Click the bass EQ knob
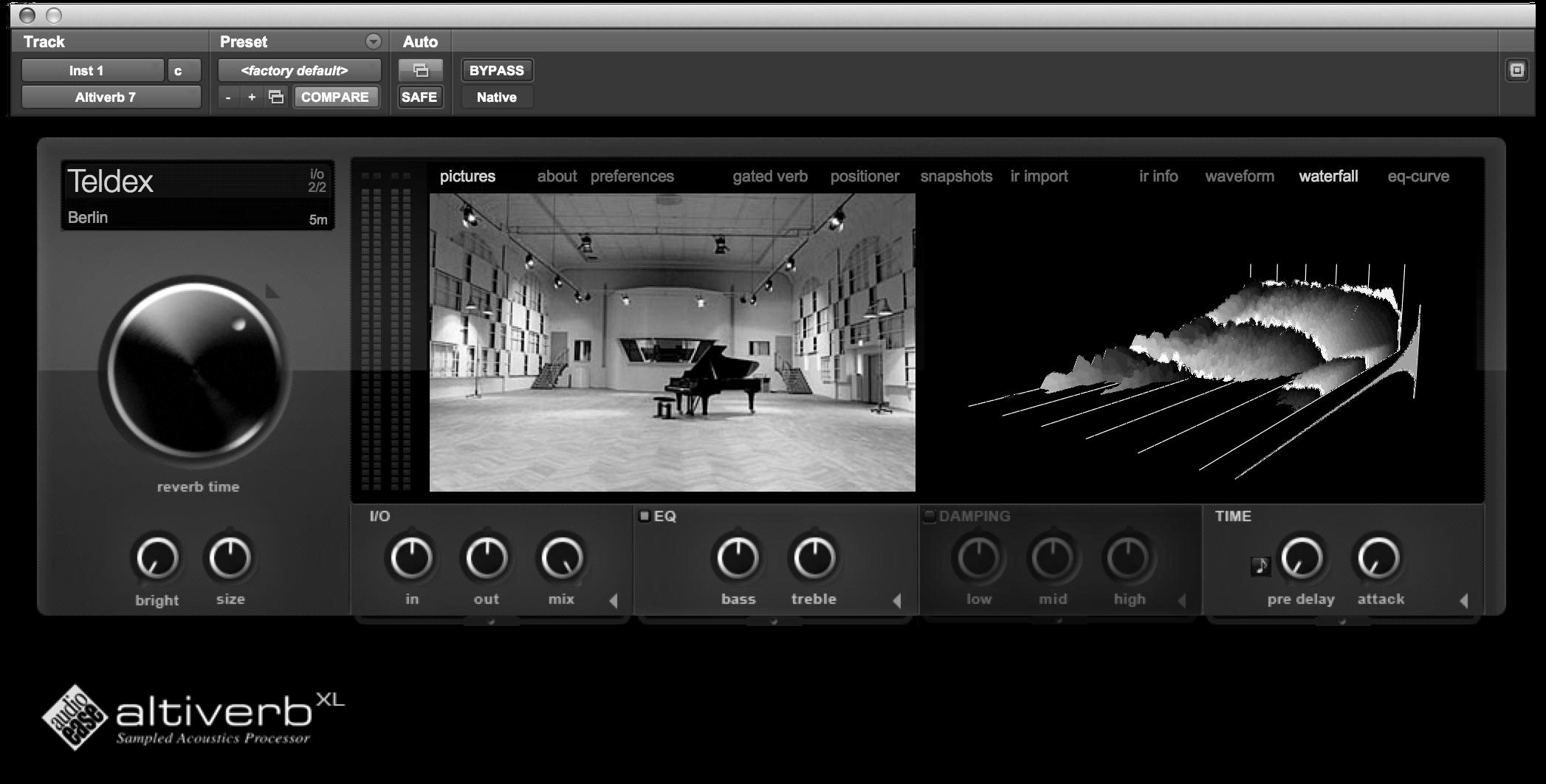The height and width of the screenshot is (784, 1546). pos(738,558)
